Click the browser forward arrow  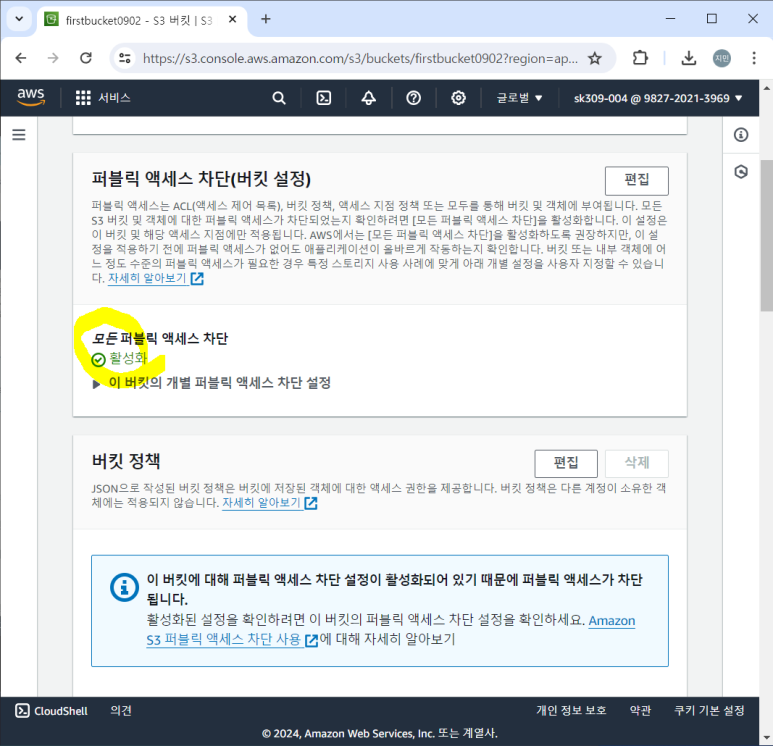(x=53, y=58)
